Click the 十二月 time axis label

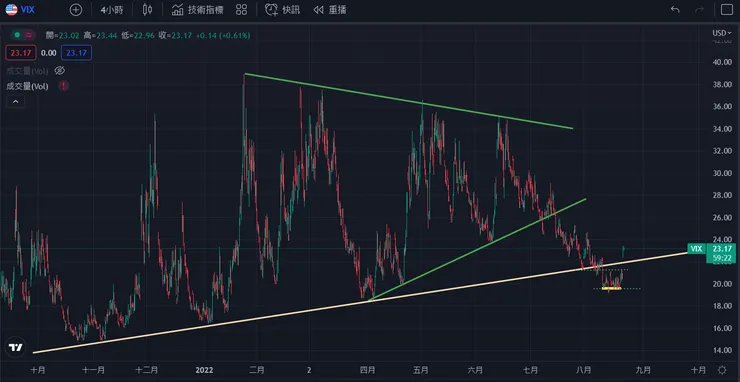click(147, 370)
